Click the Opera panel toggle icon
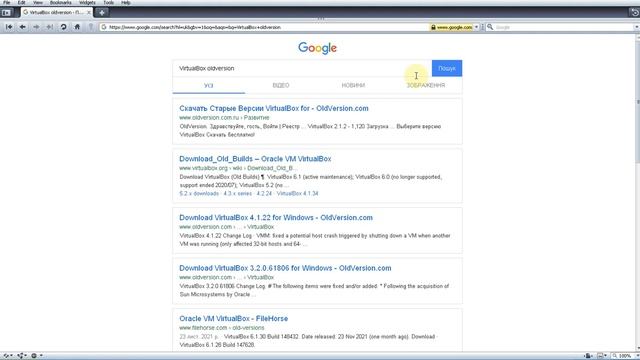 pos(6,13)
